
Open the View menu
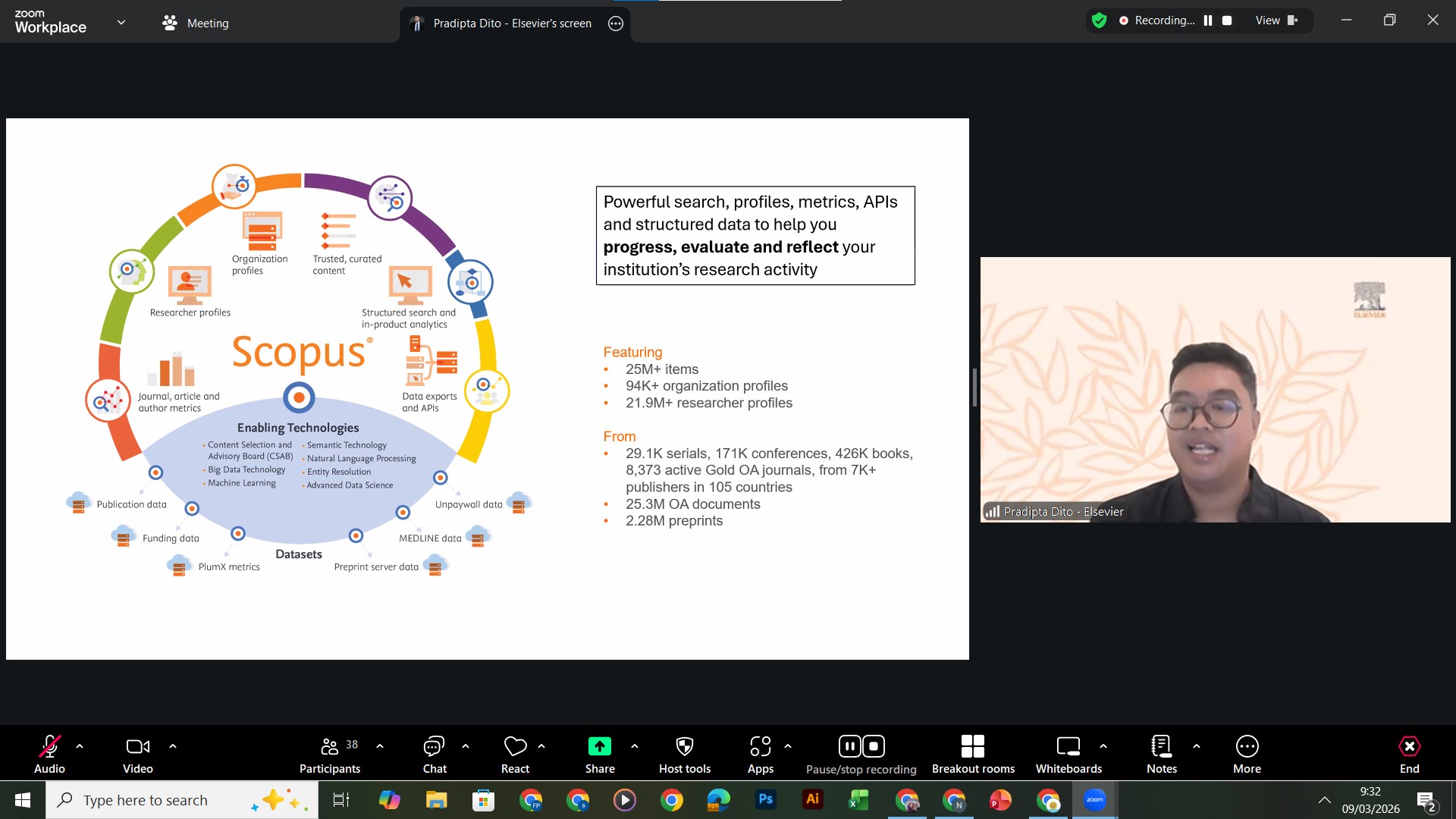(1276, 20)
